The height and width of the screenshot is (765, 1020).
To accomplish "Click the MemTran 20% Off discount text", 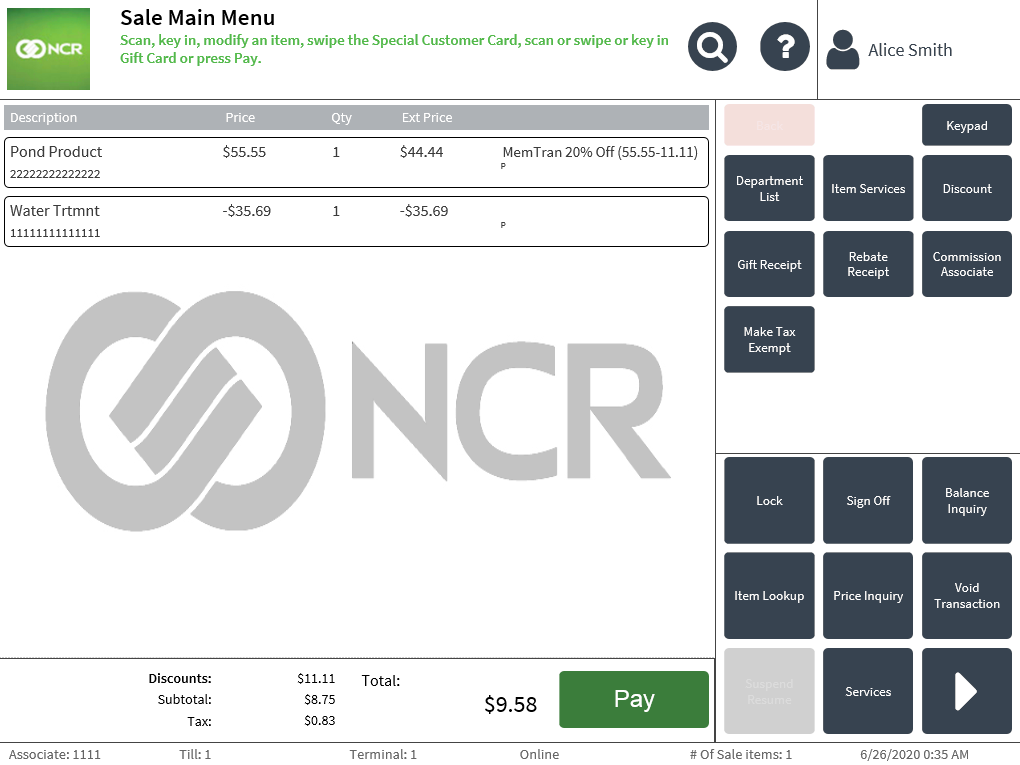I will 600,152.
